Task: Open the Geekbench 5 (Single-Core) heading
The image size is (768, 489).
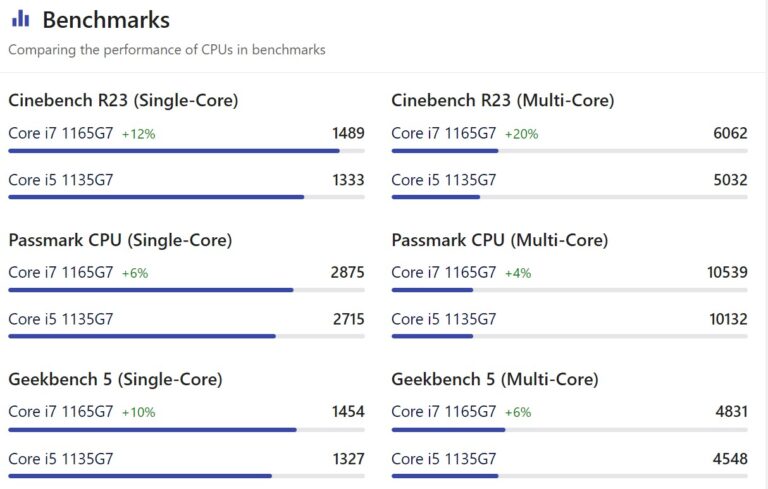Action: (115, 379)
